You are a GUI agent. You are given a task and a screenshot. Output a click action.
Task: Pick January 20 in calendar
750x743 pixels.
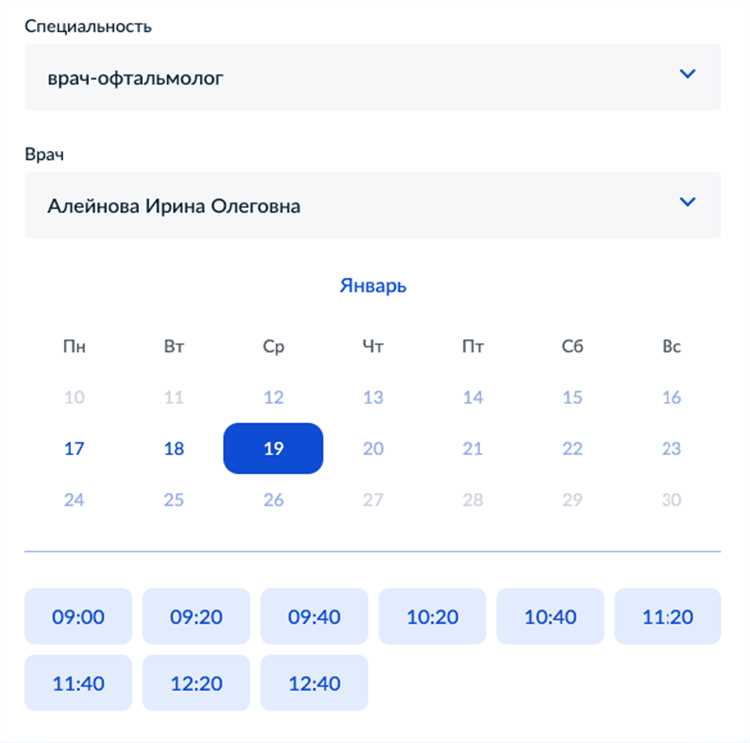tap(373, 448)
